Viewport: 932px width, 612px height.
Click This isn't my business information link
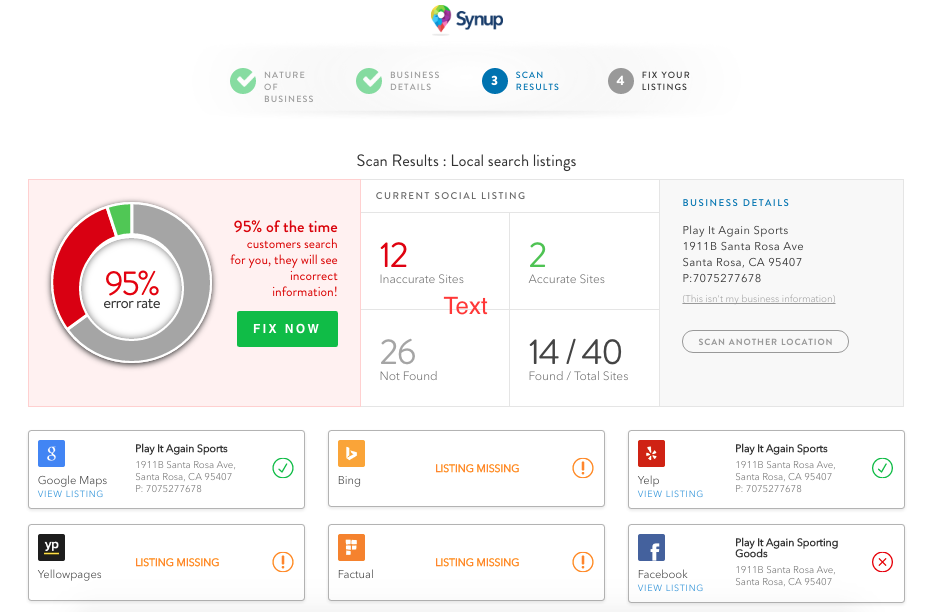click(758, 299)
